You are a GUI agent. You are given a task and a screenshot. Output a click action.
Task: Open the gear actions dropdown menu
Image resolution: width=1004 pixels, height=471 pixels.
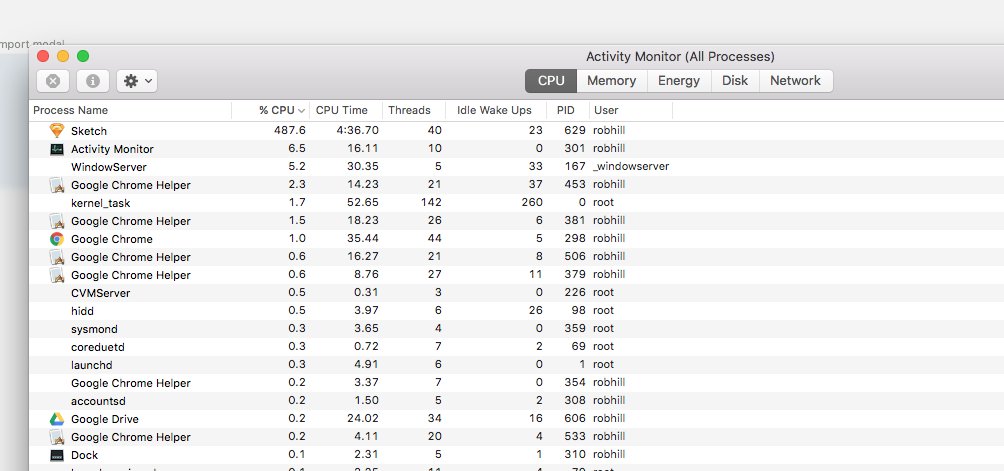click(137, 81)
